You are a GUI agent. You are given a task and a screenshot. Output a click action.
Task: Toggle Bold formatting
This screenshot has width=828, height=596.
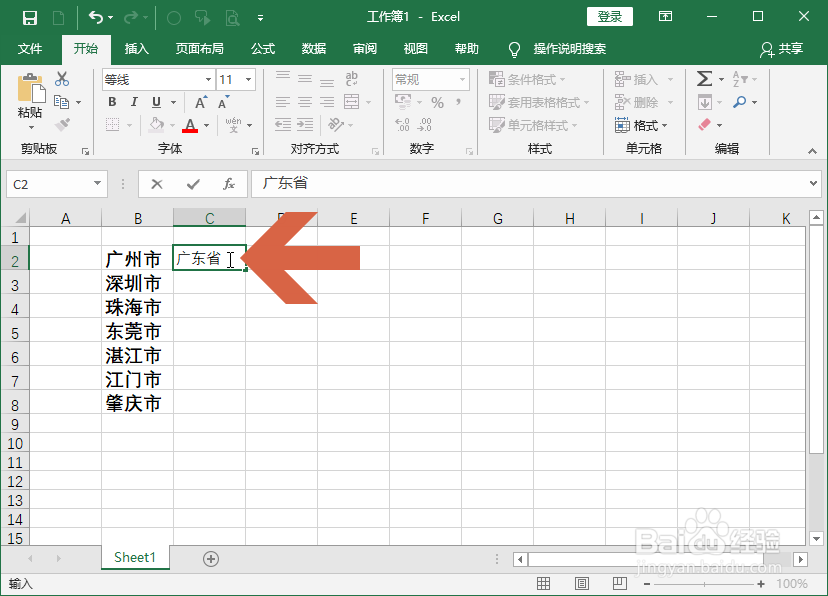coord(112,102)
